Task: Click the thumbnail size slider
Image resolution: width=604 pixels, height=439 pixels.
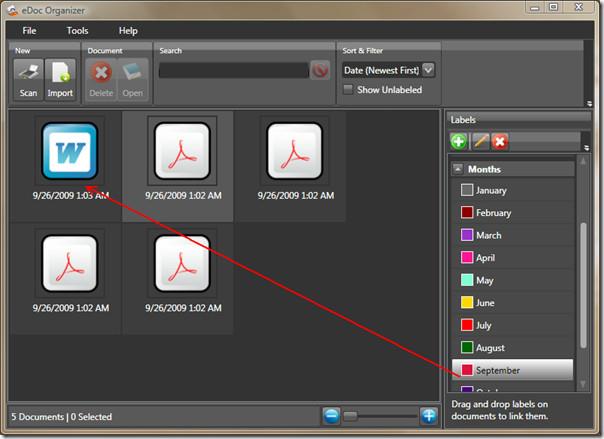Action: (x=380, y=416)
